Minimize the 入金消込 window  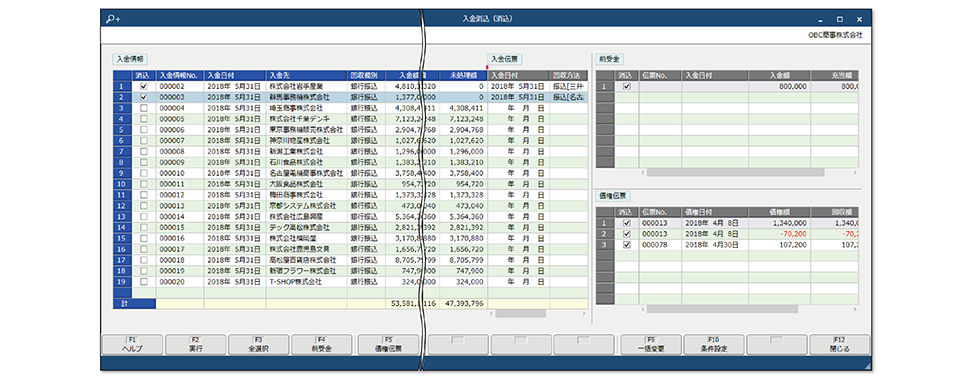coord(820,20)
